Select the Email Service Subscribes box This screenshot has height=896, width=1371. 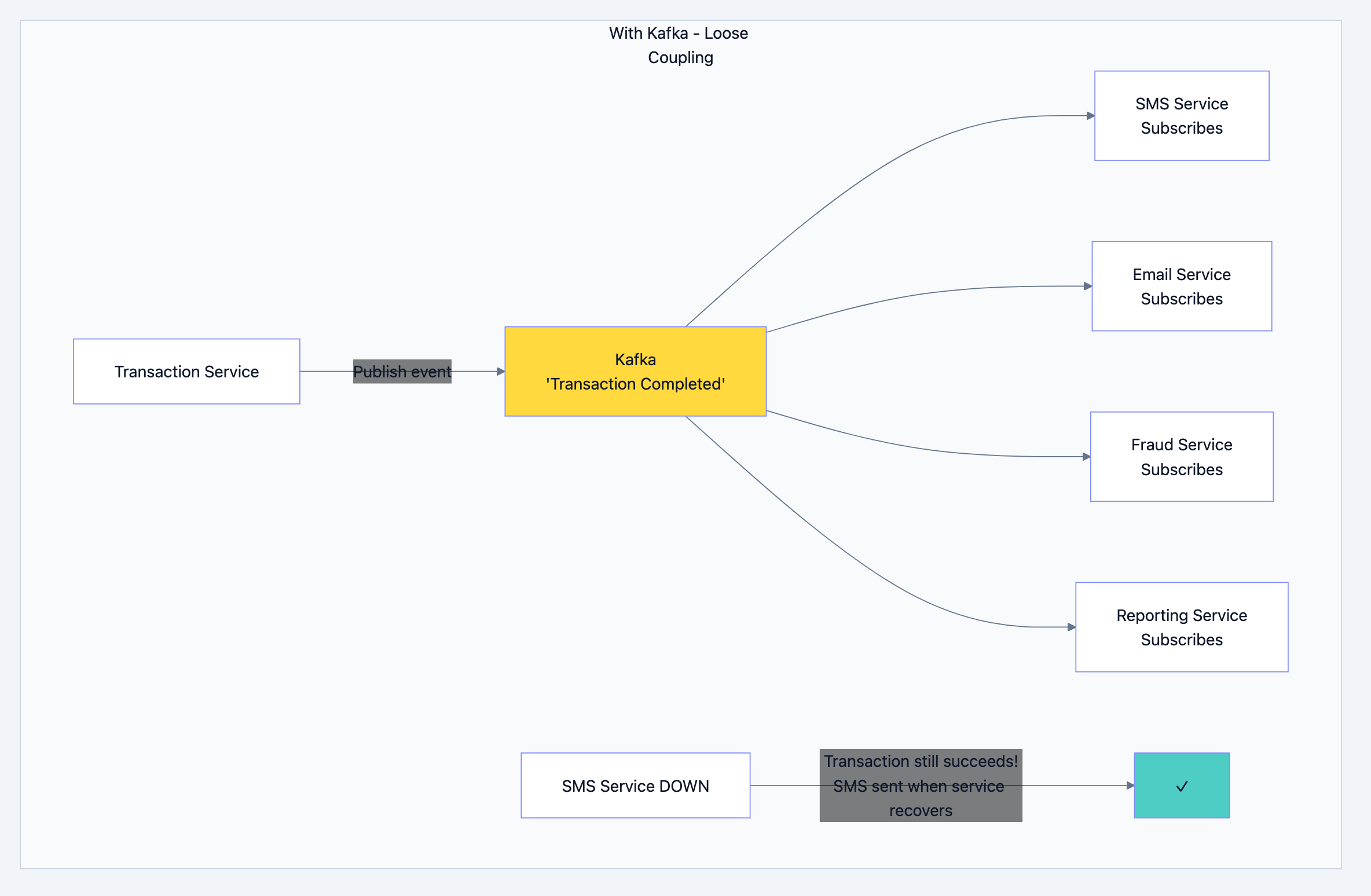point(1182,286)
